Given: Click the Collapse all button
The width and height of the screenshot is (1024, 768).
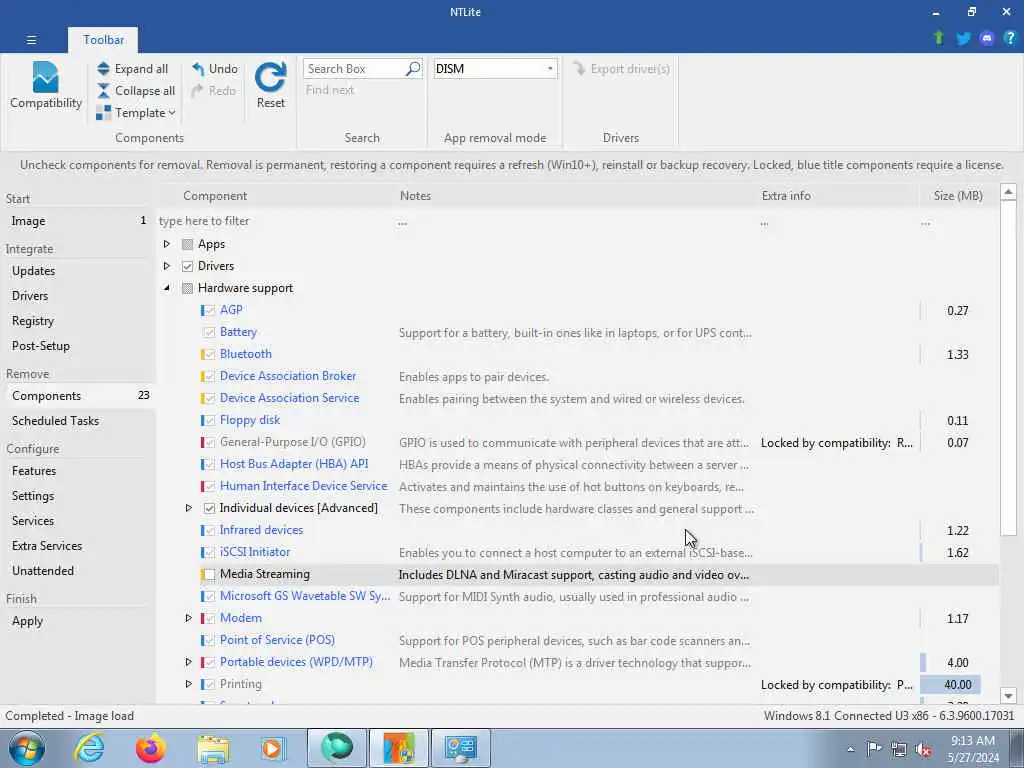Looking at the screenshot, I should click(x=136, y=91).
